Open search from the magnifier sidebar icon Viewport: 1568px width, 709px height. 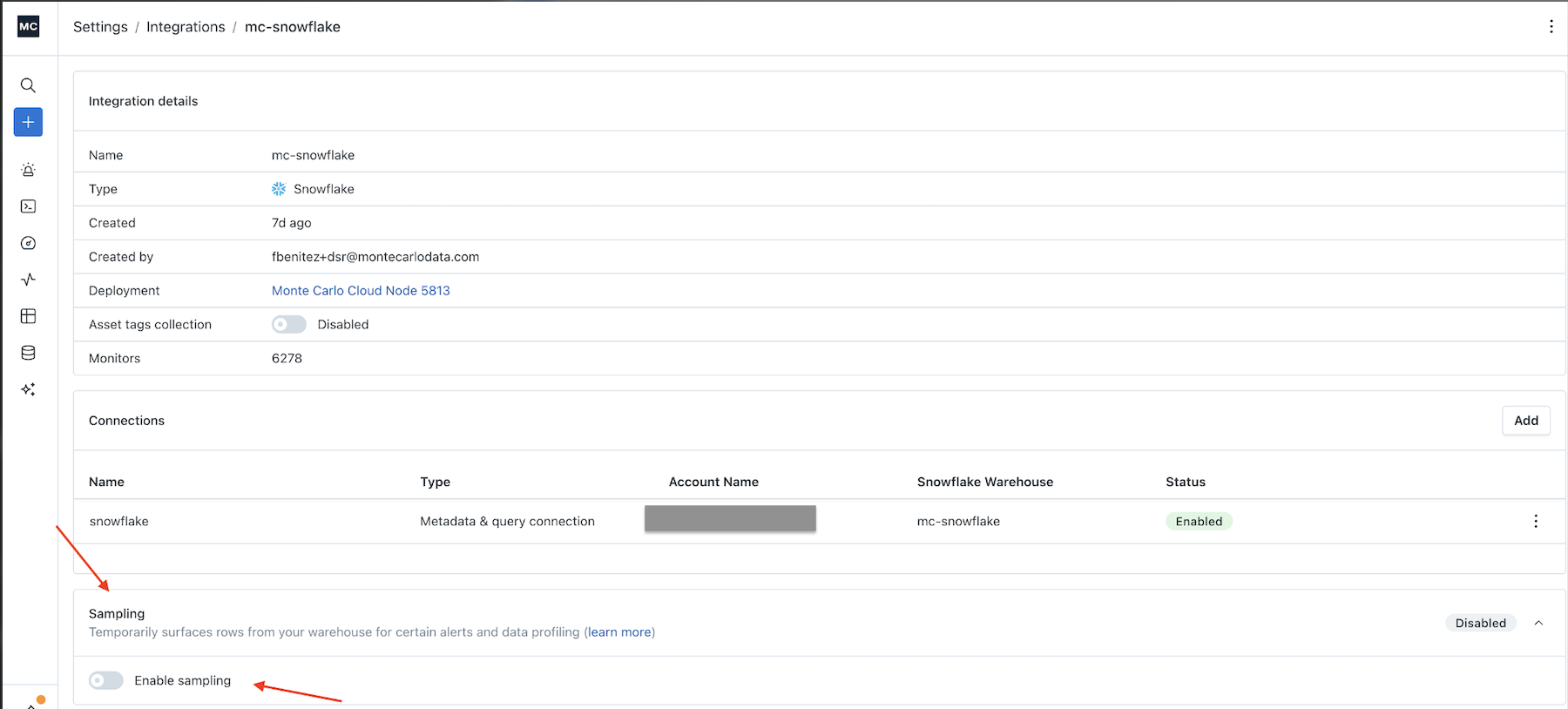[x=28, y=85]
